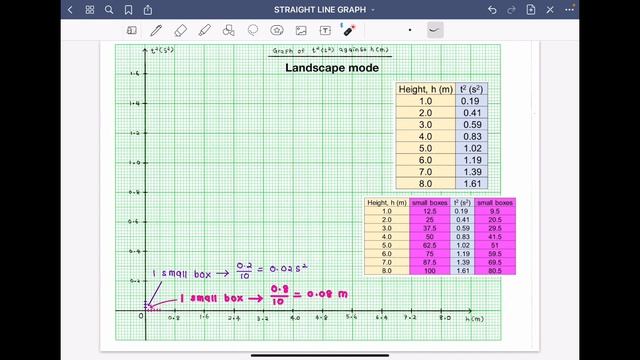Select the Shapes tool

pyautogui.click(x=229, y=30)
